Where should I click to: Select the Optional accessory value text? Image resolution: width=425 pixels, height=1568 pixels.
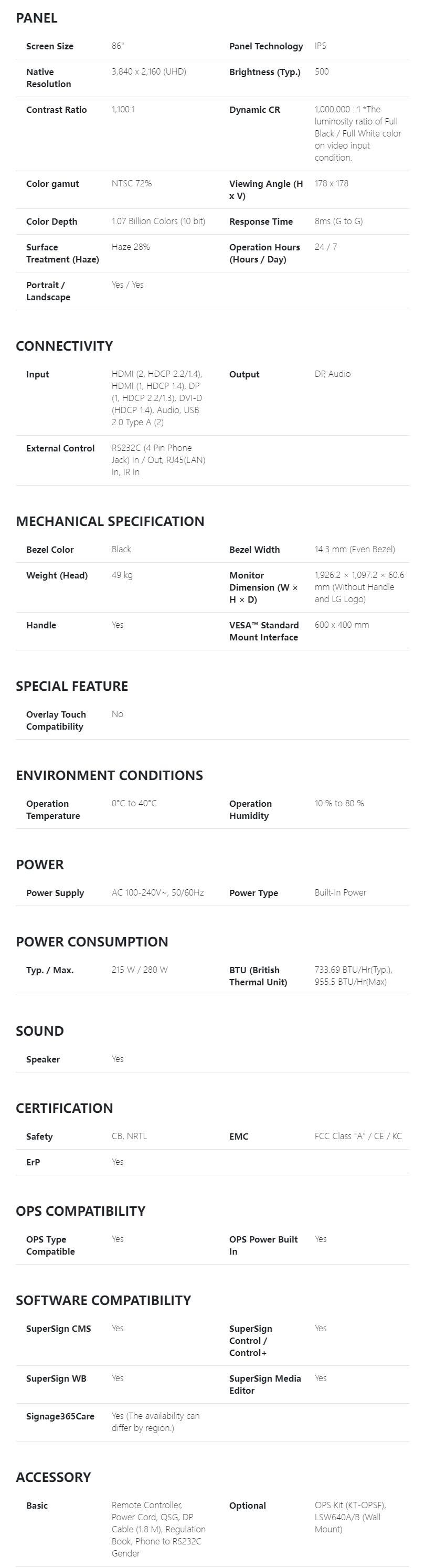click(x=350, y=1518)
